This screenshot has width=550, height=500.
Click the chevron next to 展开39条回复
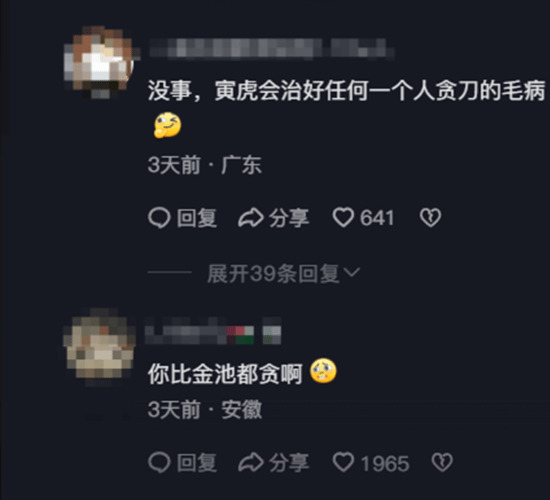coord(352,272)
